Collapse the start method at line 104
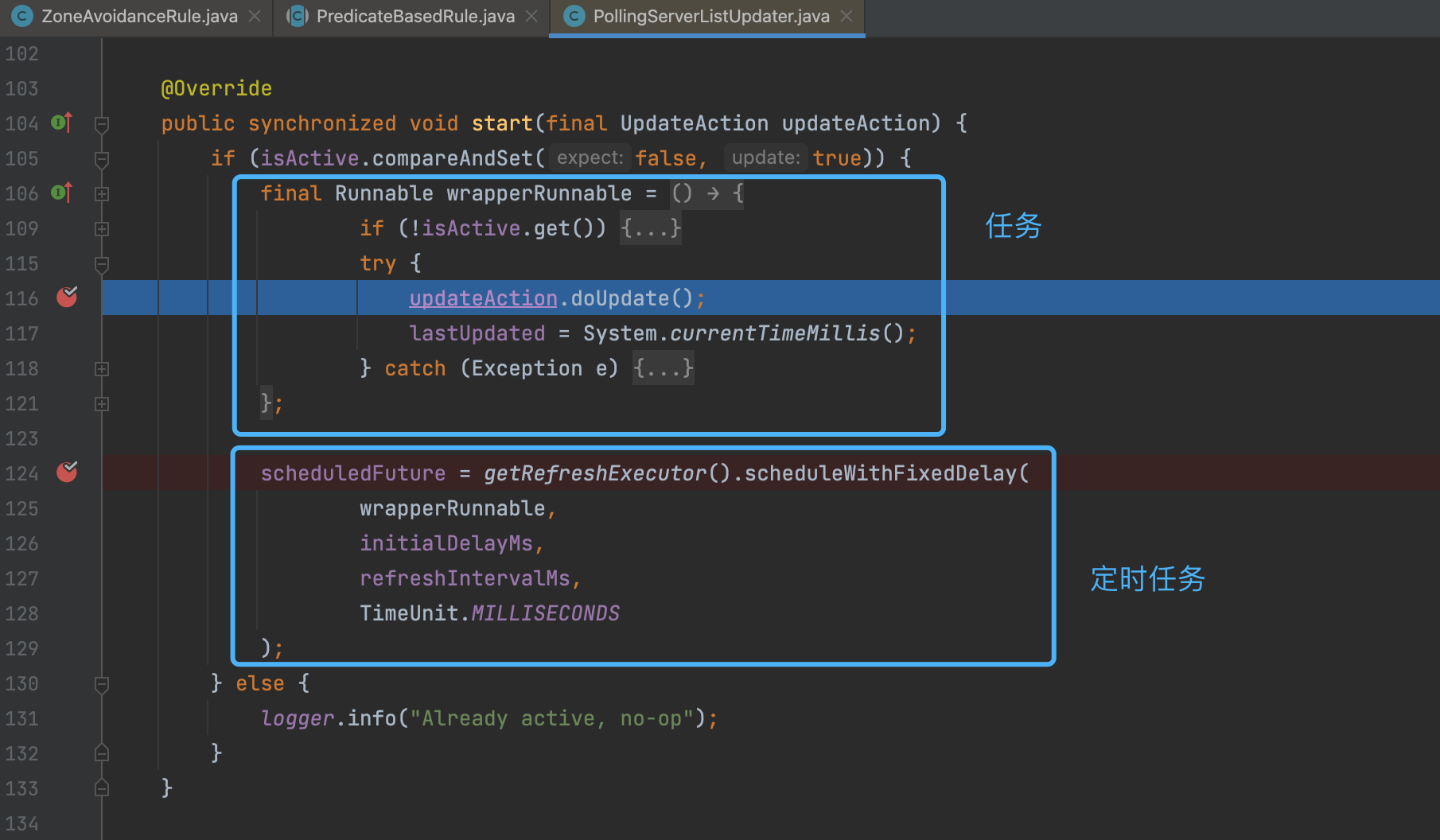 coord(102,124)
